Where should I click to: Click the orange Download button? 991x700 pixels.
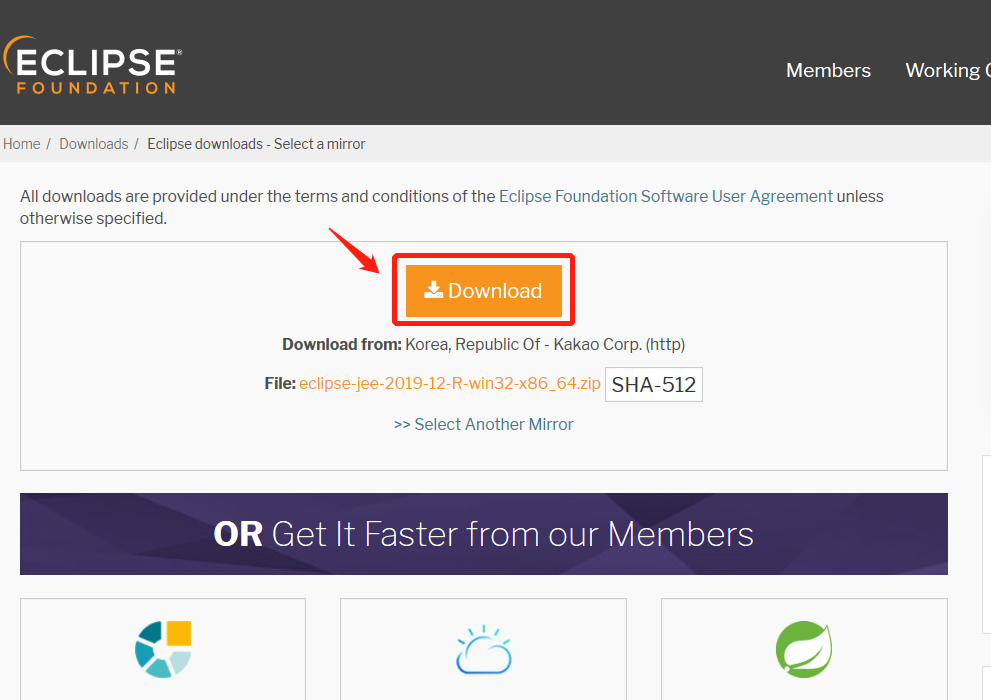click(483, 291)
